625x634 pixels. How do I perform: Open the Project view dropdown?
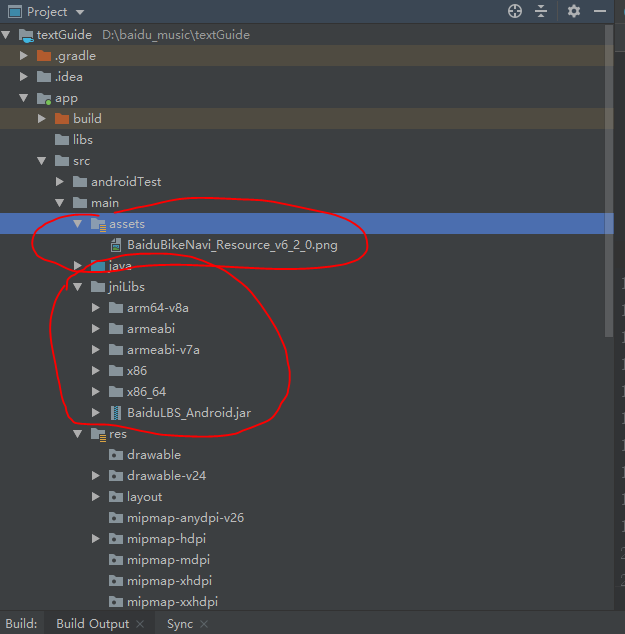(x=80, y=12)
